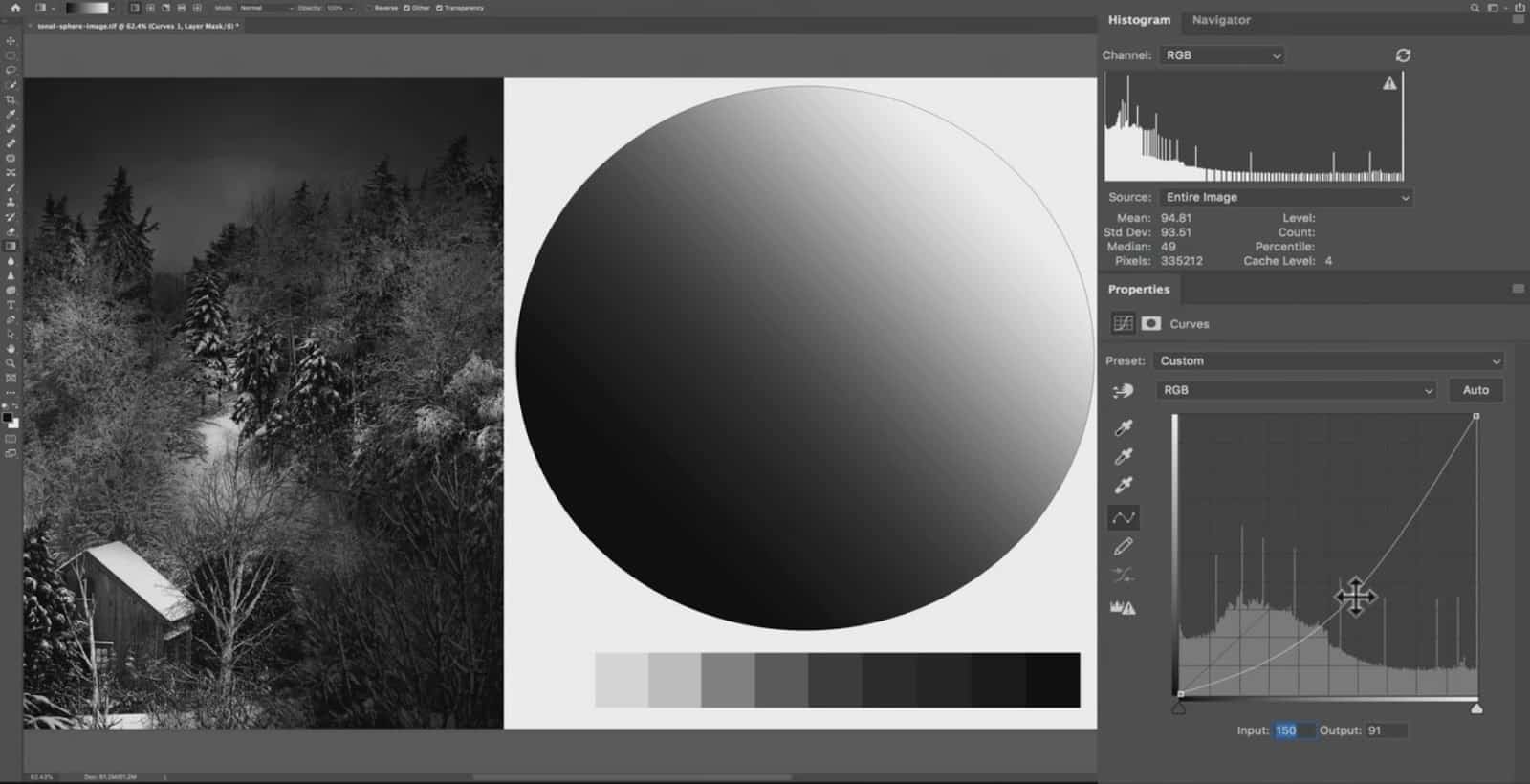Select the Lasso tool
This screenshot has width=1530, height=784.
point(11,70)
